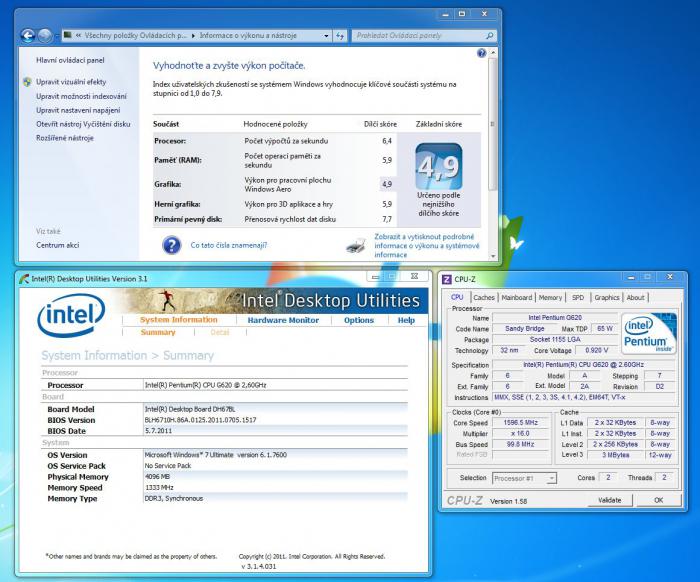Switch to the Graphics tab in CPU-Z

coord(606,297)
